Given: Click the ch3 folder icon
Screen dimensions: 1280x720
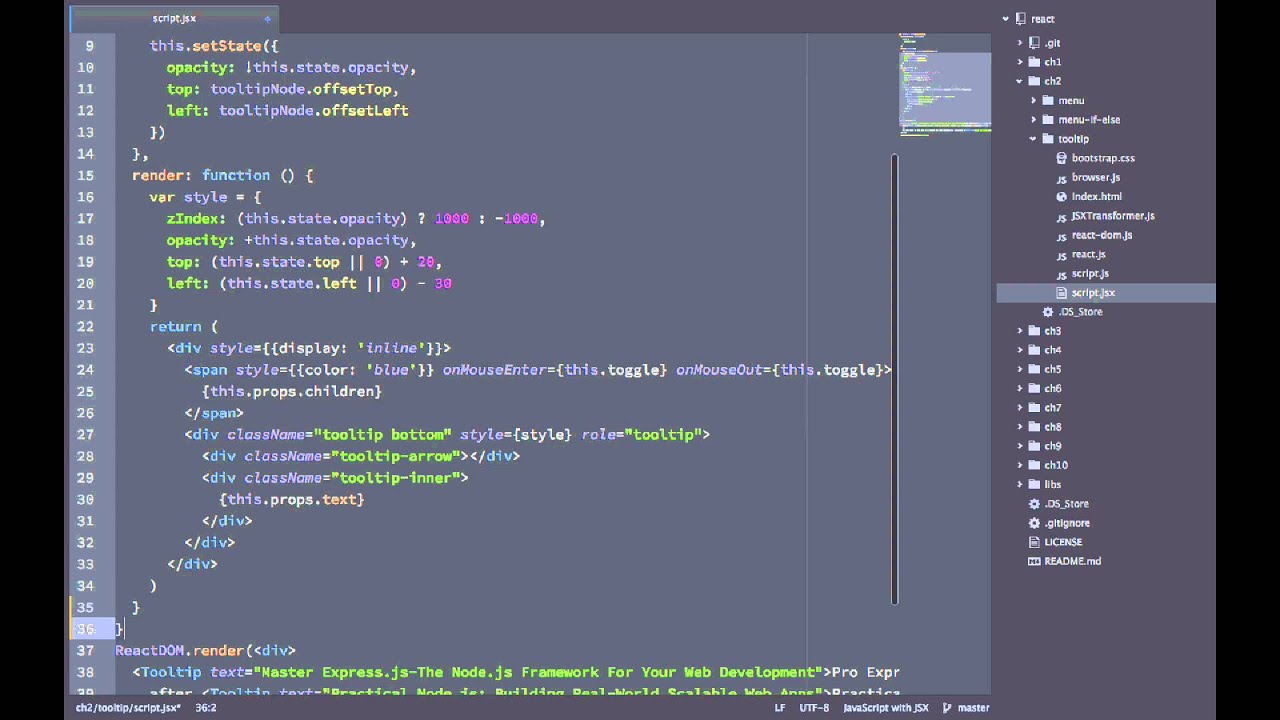Looking at the screenshot, I should click(1035, 331).
